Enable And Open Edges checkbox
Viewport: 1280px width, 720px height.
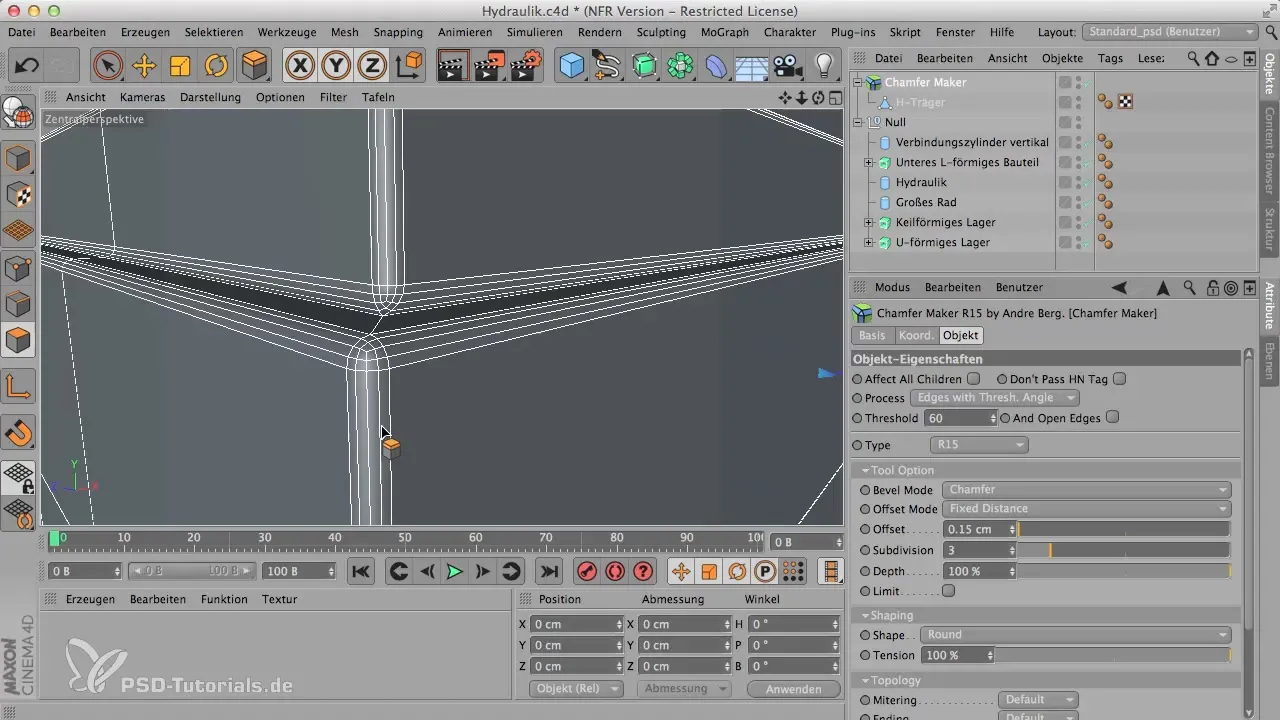click(x=1112, y=418)
